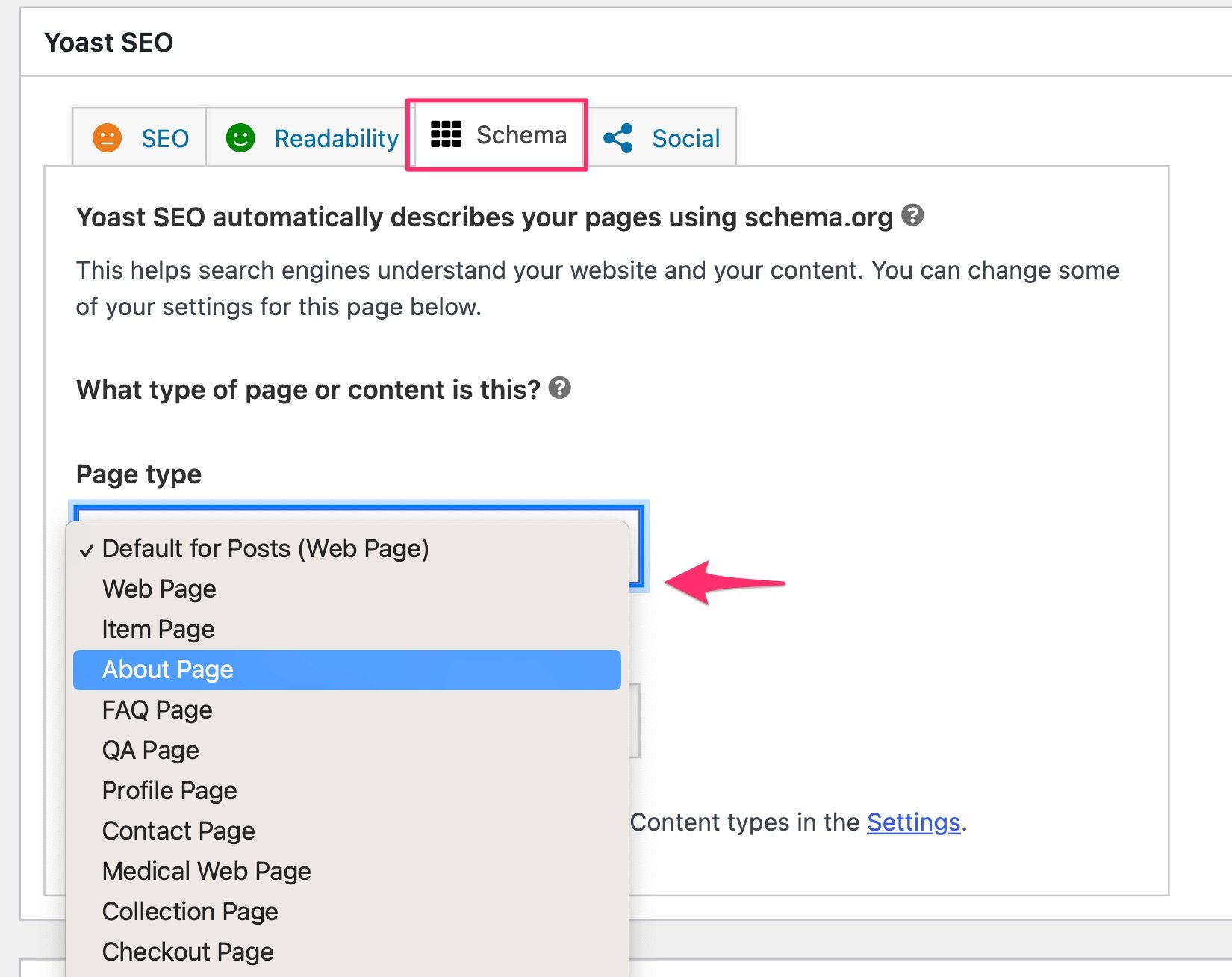Choose Profile Page option
This screenshot has height=977, width=1232.
[x=347, y=791]
